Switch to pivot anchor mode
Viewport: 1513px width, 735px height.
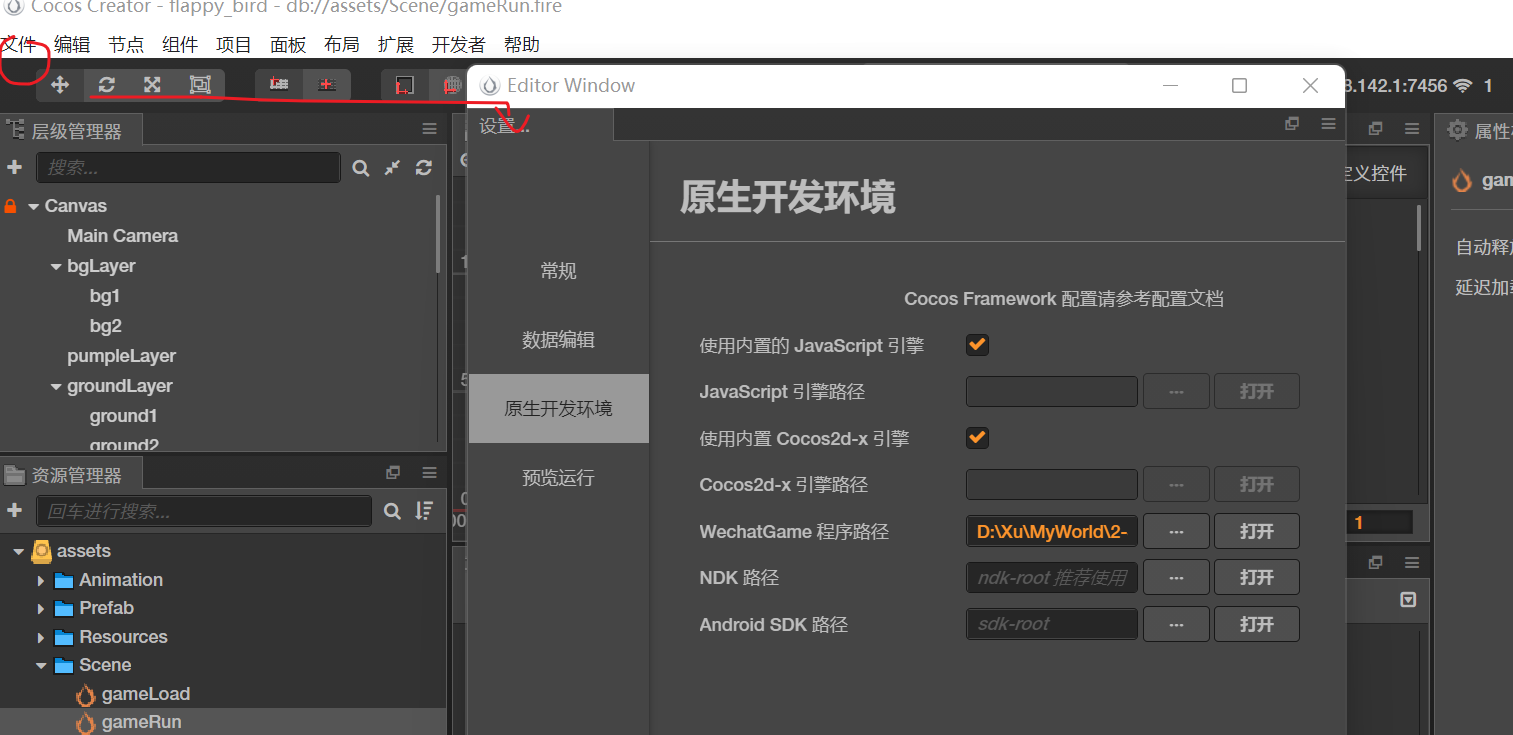pos(279,85)
